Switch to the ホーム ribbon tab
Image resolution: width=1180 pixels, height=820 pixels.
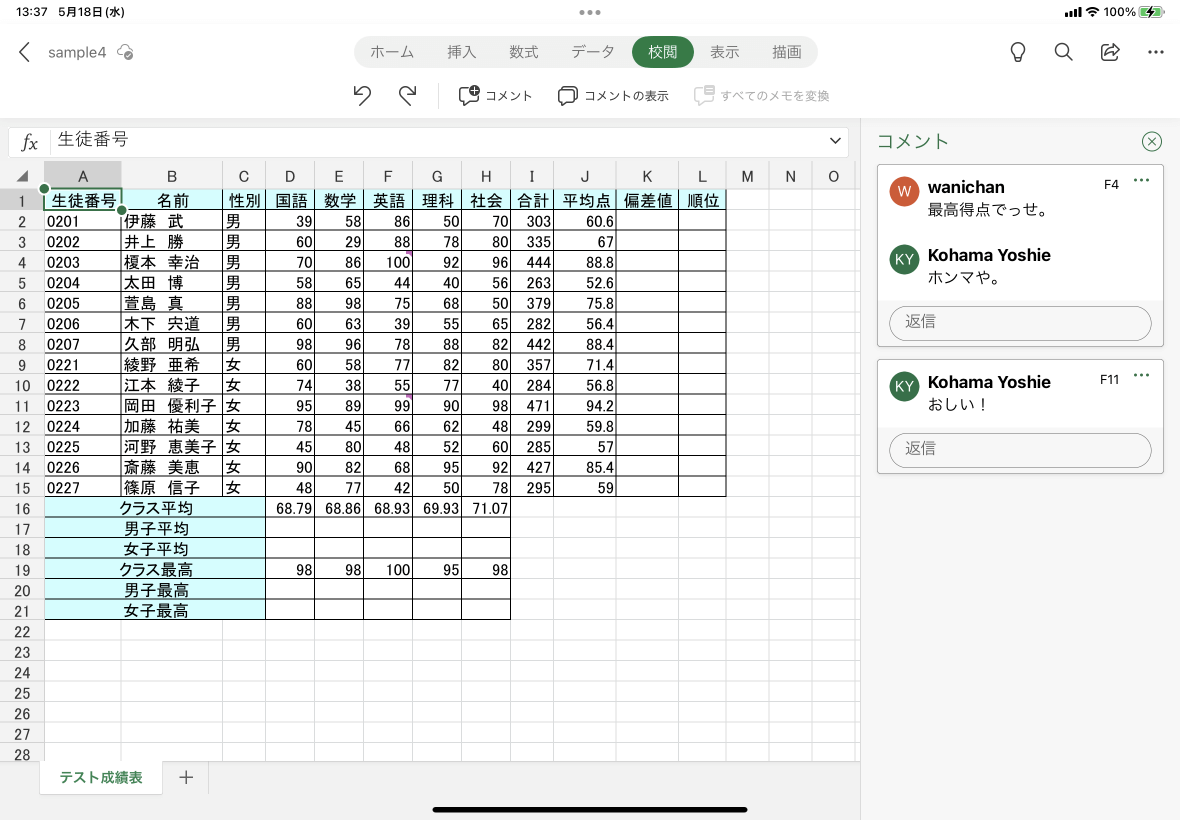point(392,52)
